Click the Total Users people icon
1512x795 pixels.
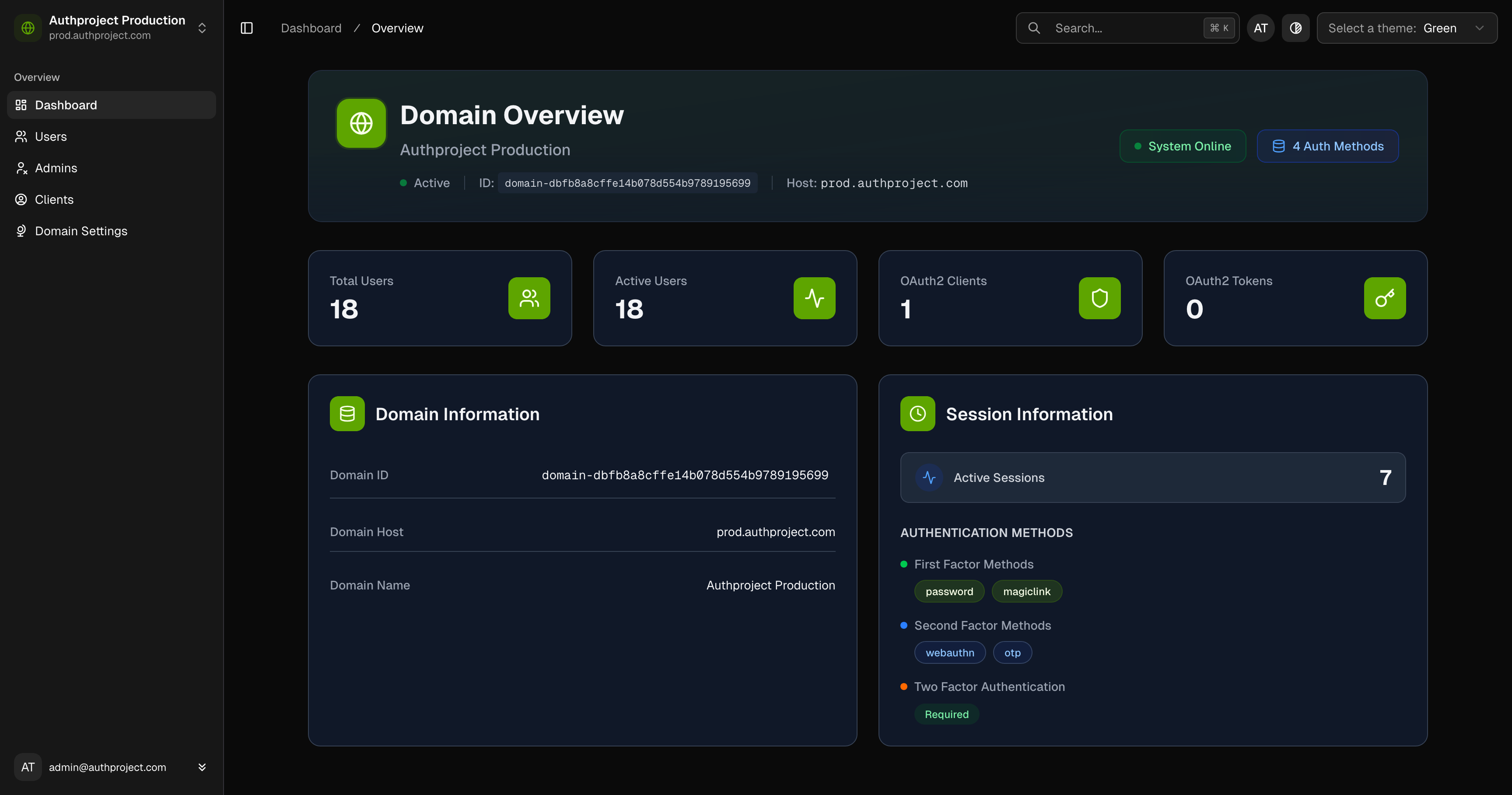click(x=529, y=298)
